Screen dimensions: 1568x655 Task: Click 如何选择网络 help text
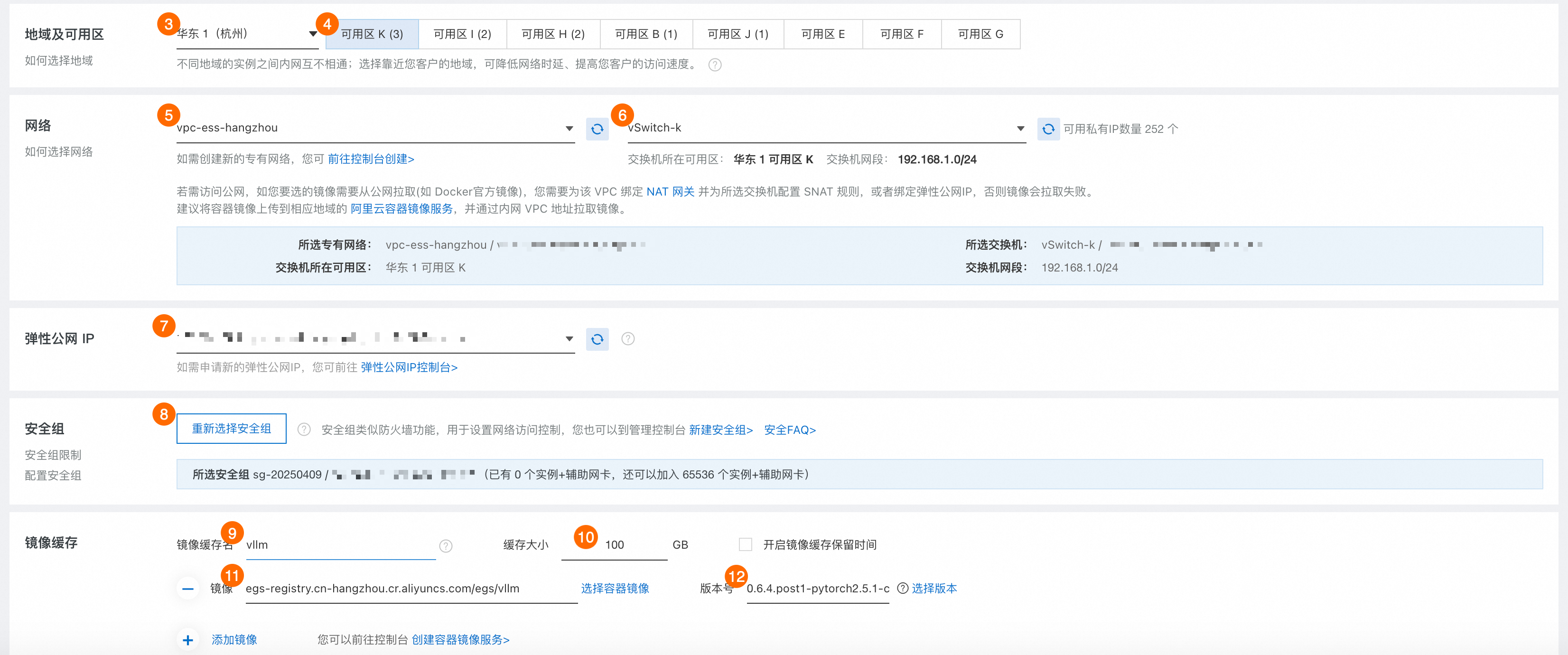[x=58, y=152]
